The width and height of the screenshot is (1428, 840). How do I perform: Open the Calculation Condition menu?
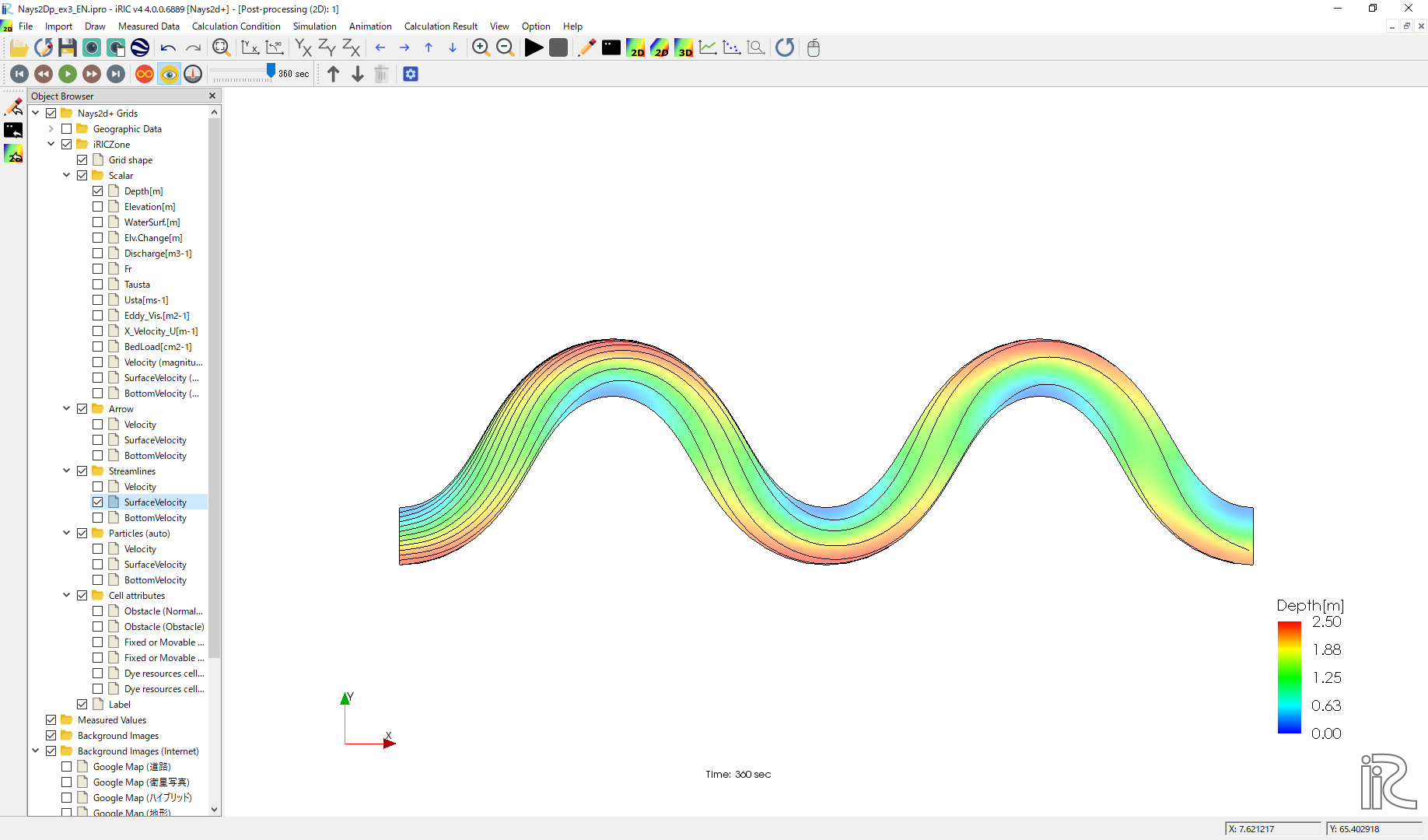[x=236, y=26]
